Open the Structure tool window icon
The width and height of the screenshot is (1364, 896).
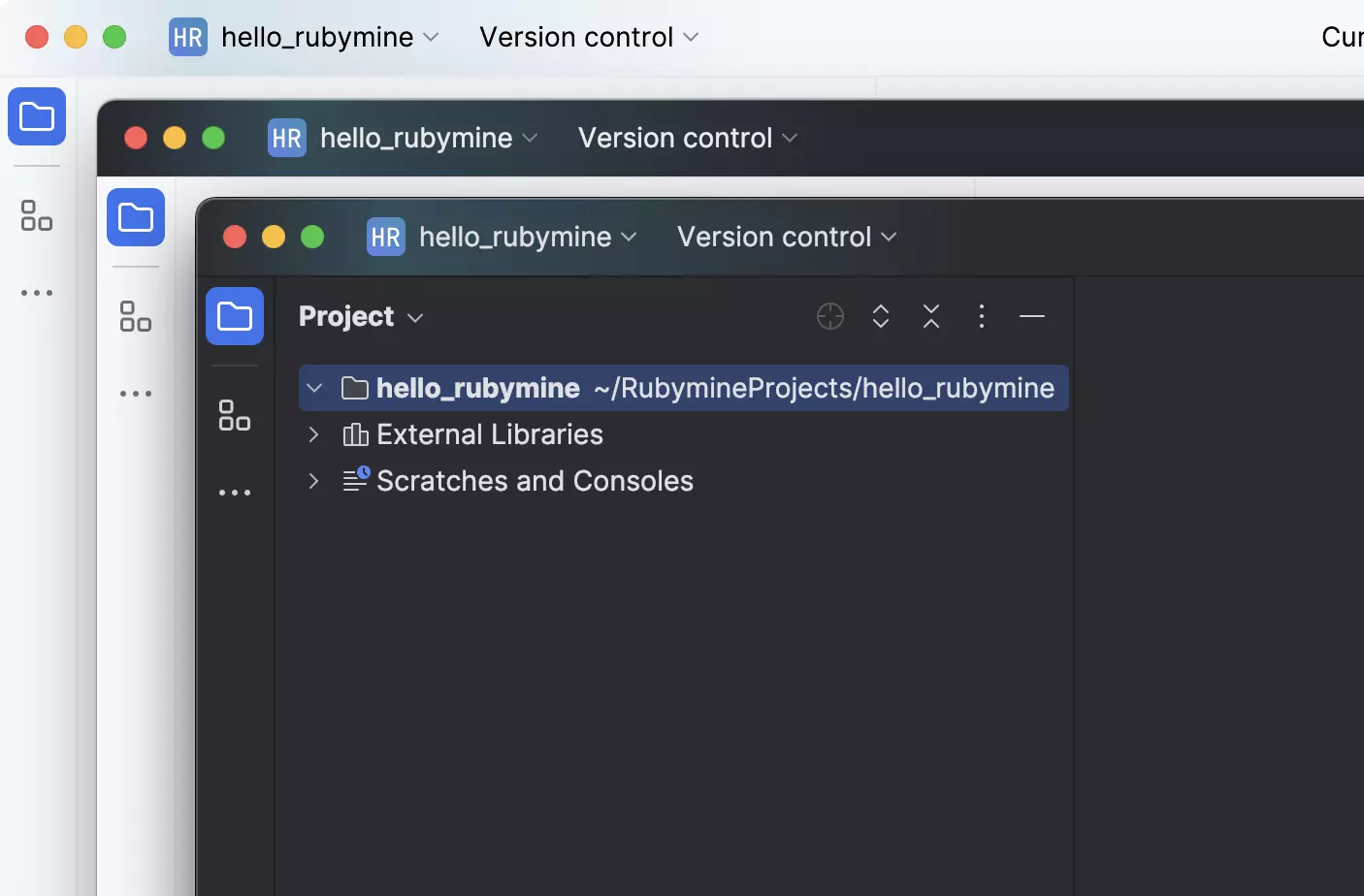[x=234, y=414]
